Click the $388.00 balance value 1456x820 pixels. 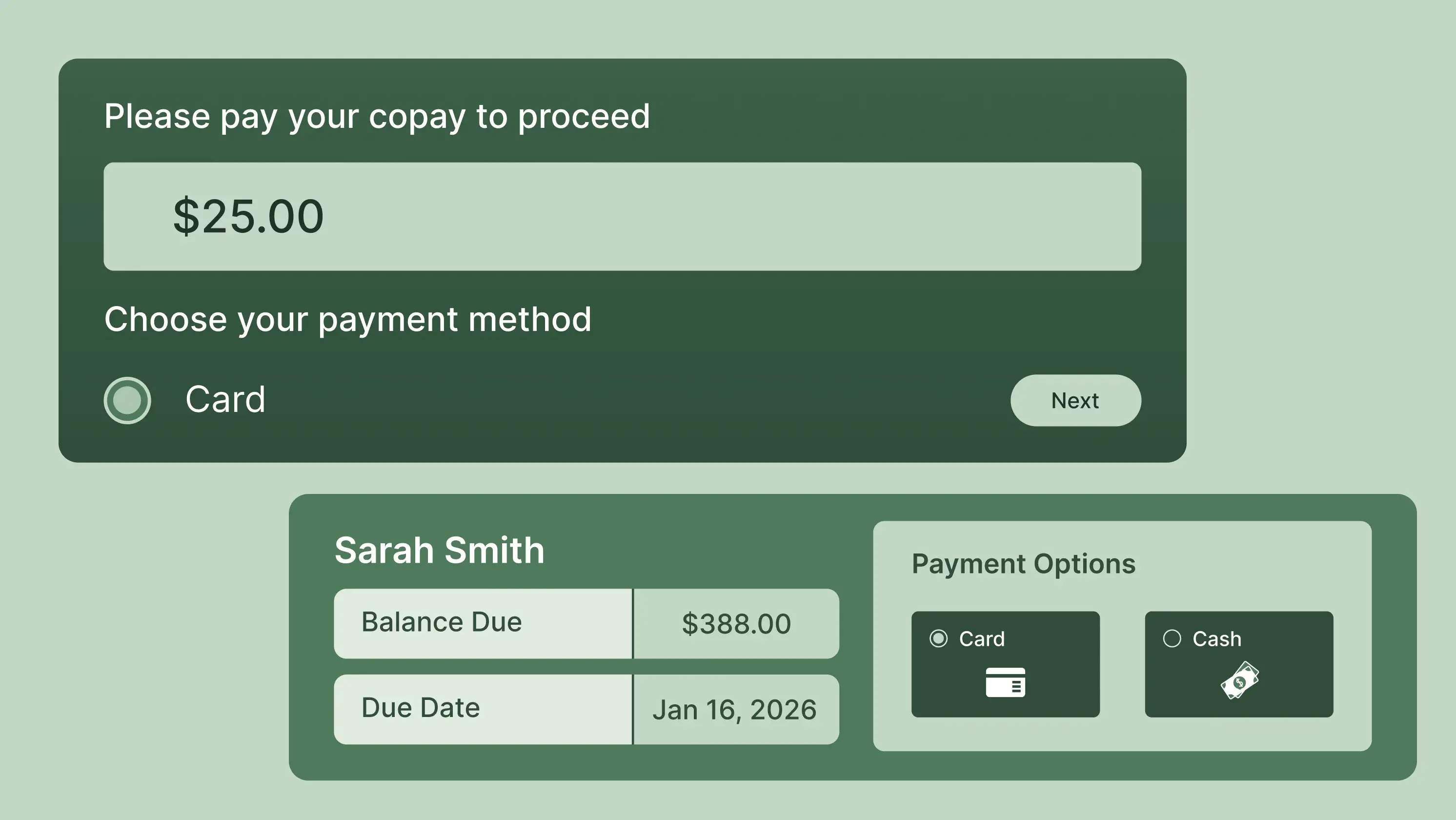(736, 624)
